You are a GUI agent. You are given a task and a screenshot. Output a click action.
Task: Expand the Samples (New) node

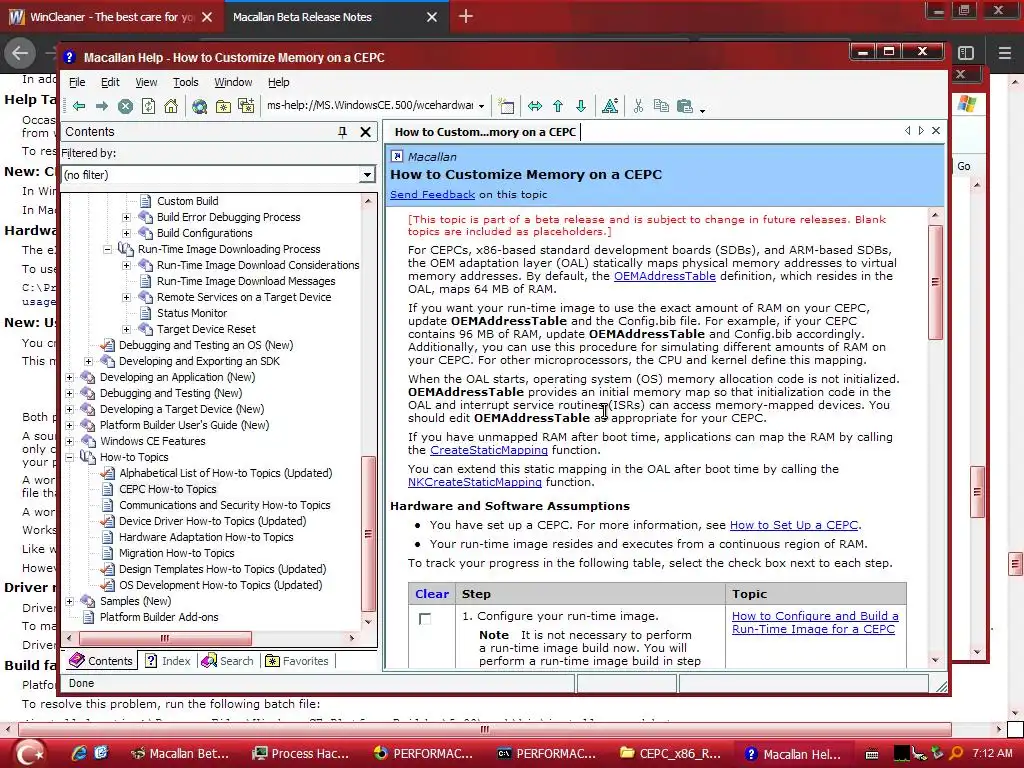point(70,601)
